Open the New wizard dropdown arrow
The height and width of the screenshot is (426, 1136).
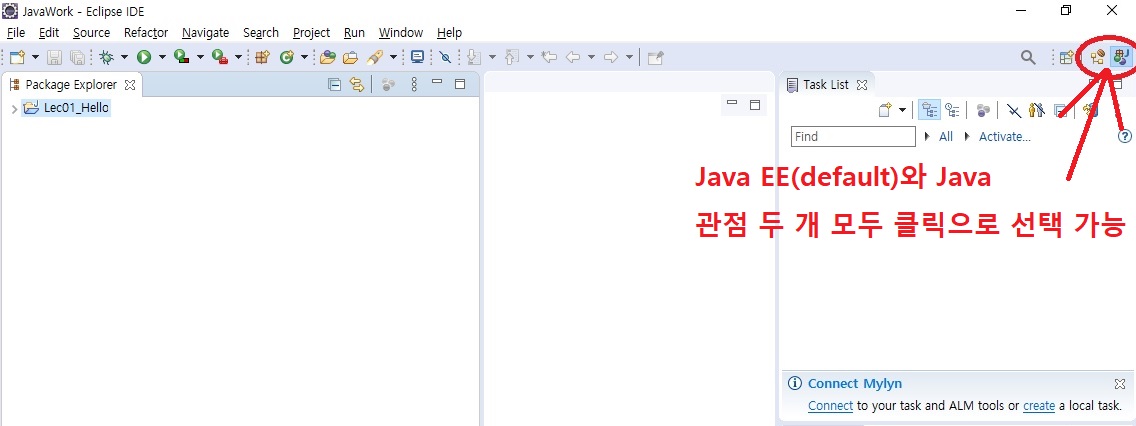click(x=35, y=57)
